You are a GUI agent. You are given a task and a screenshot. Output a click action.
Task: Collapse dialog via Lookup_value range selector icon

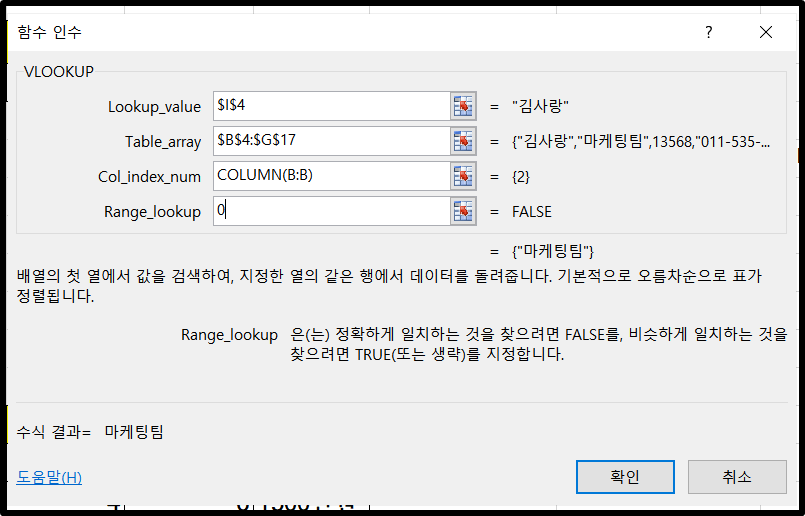pos(463,106)
